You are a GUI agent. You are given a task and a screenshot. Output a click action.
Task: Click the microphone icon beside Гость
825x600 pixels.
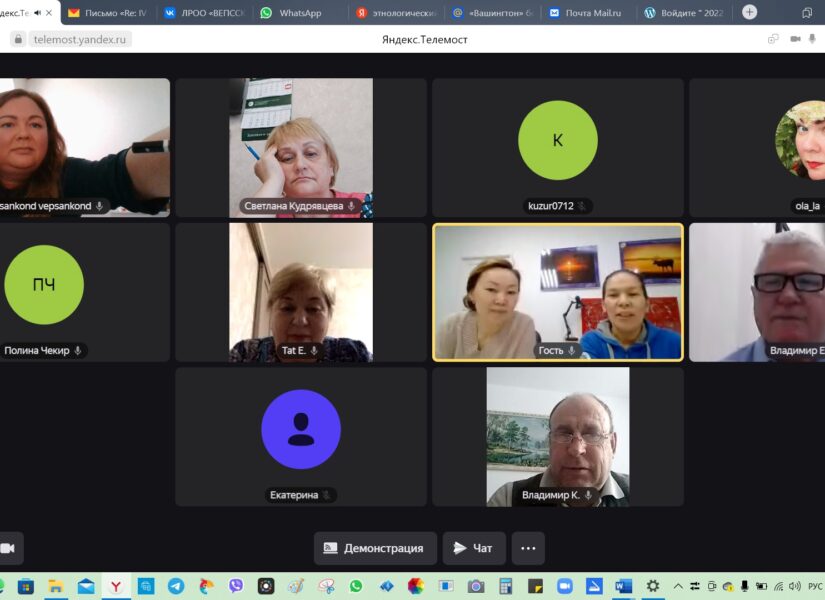point(572,351)
